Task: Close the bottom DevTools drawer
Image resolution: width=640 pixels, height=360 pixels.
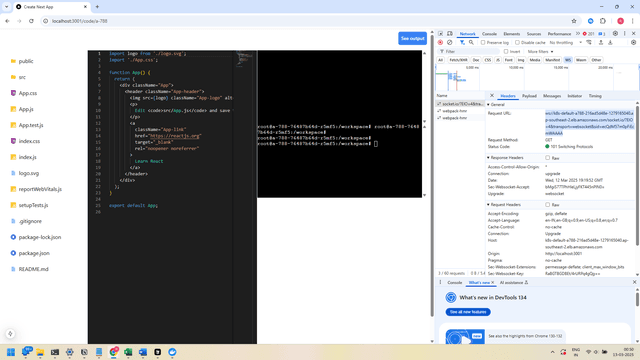Action: (x=634, y=282)
